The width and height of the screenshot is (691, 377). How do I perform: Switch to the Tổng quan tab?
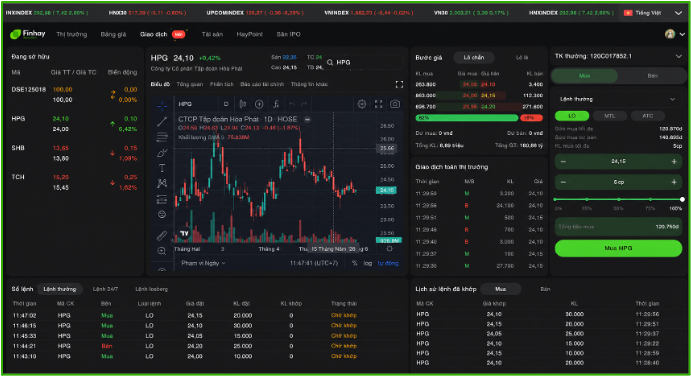click(x=189, y=84)
